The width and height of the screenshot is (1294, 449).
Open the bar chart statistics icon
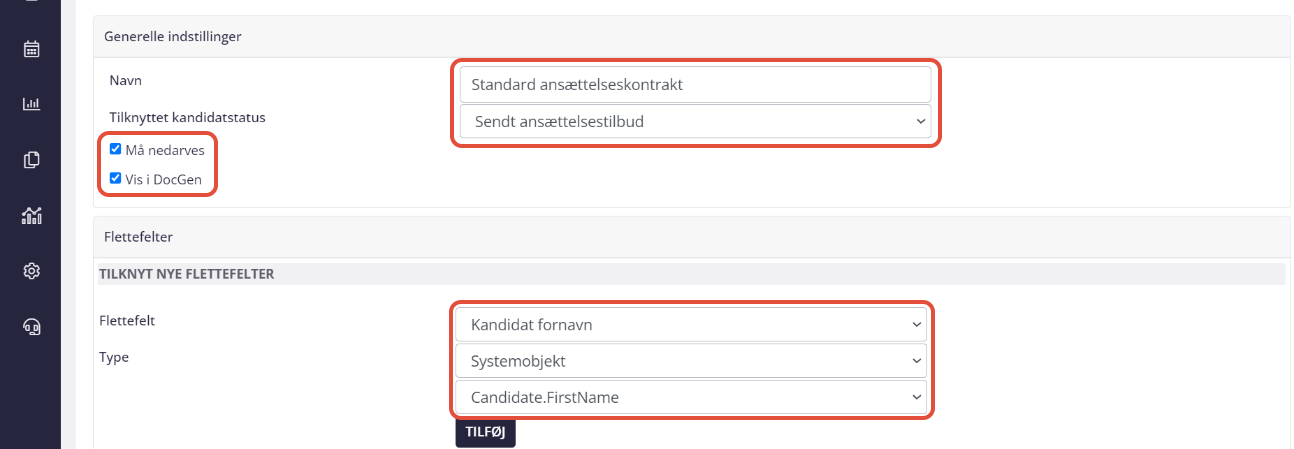[32, 104]
